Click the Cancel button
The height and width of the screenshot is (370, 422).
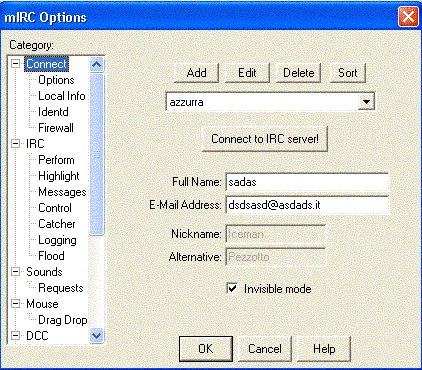(265, 349)
